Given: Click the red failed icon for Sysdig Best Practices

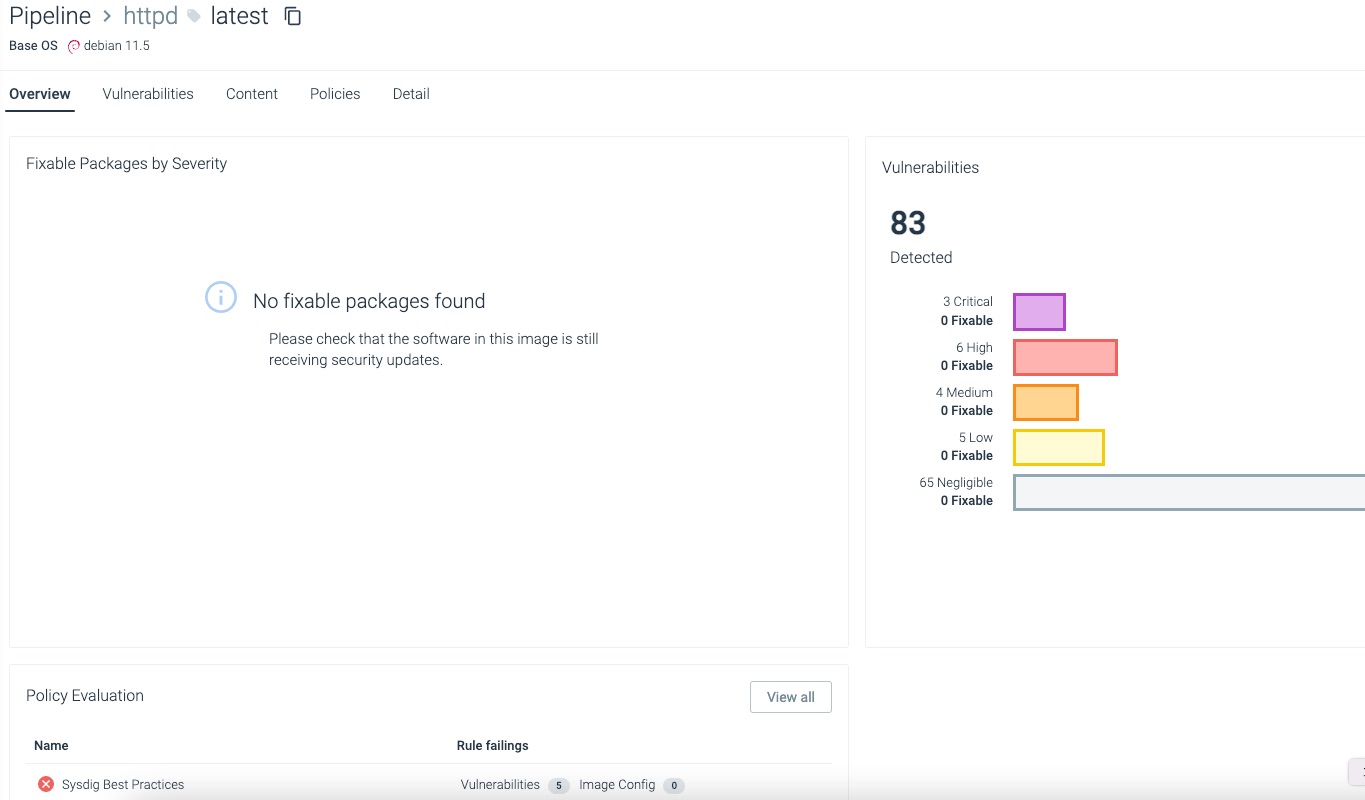Looking at the screenshot, I should point(45,785).
